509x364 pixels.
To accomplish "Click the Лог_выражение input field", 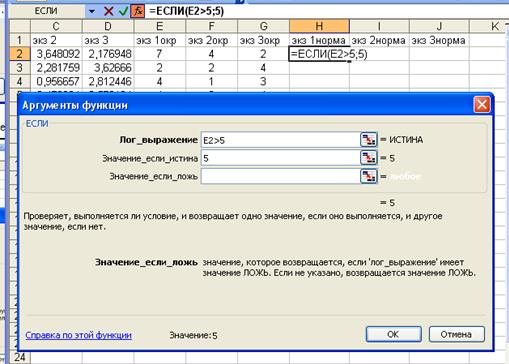I will 280,140.
